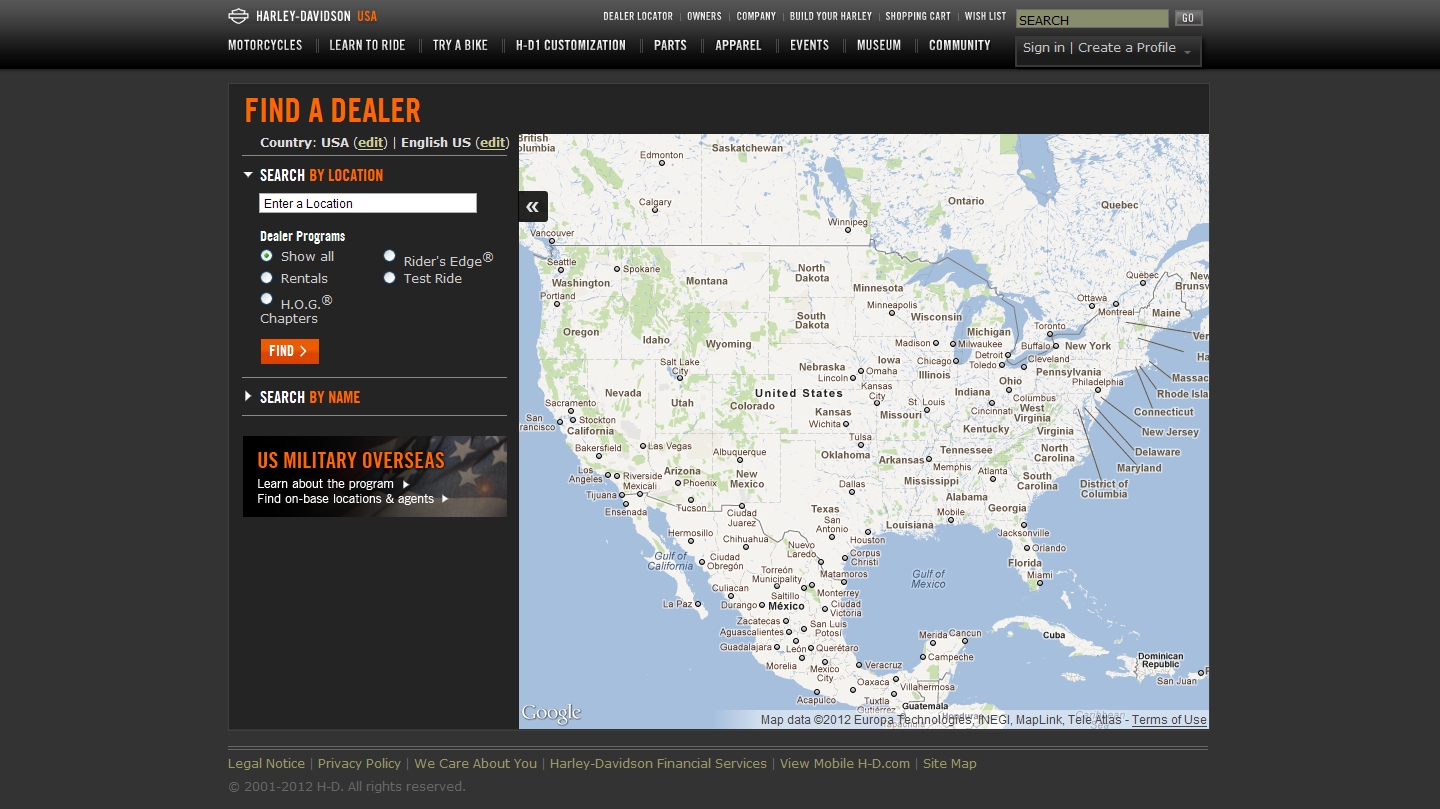This screenshot has width=1440, height=809.
Task: Click the United States label on map
Action: pos(799,393)
